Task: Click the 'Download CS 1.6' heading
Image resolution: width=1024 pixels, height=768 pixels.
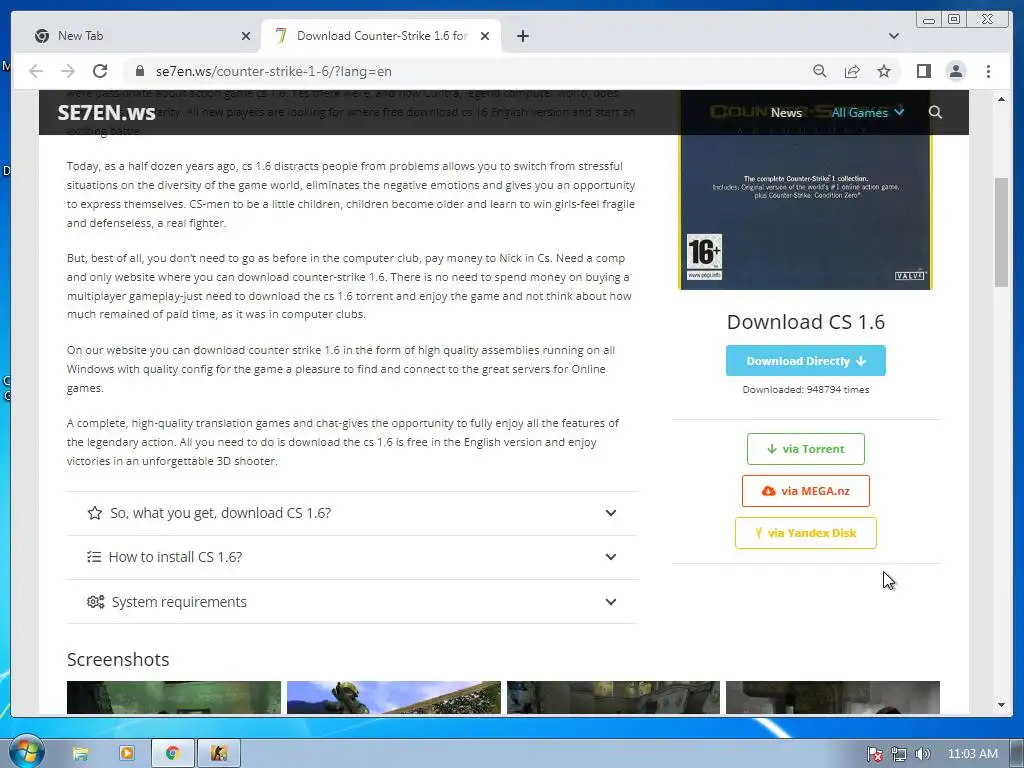Action: click(x=805, y=322)
